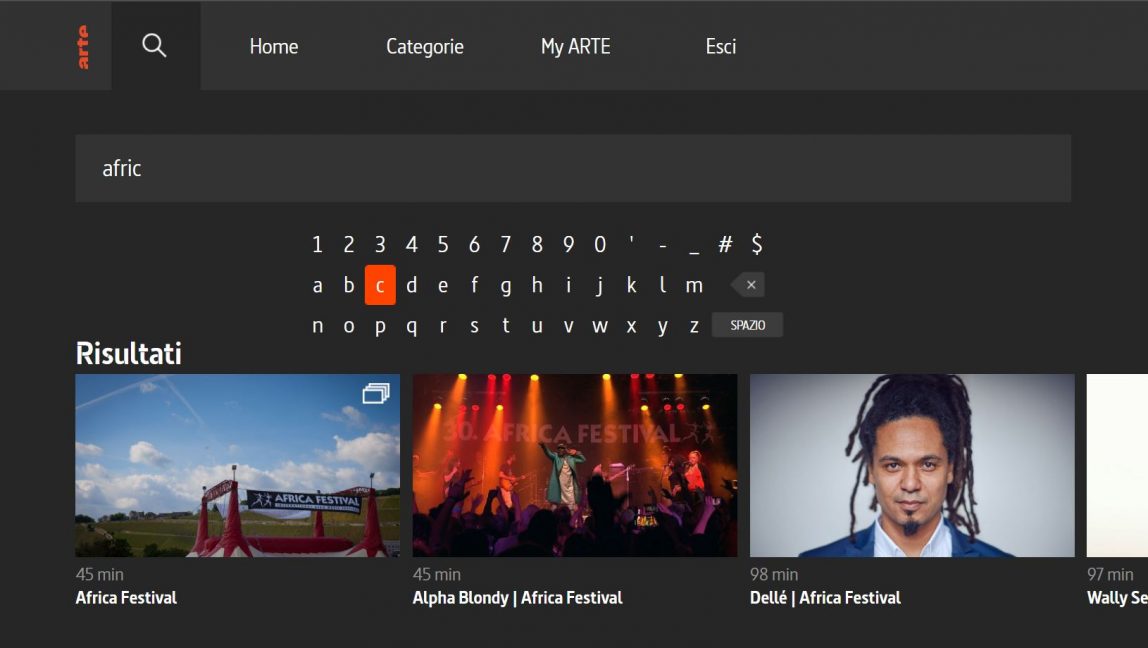Viewport: 1148px width, 648px height.
Task: Tap the letter f key
Action: pyautogui.click(x=474, y=285)
